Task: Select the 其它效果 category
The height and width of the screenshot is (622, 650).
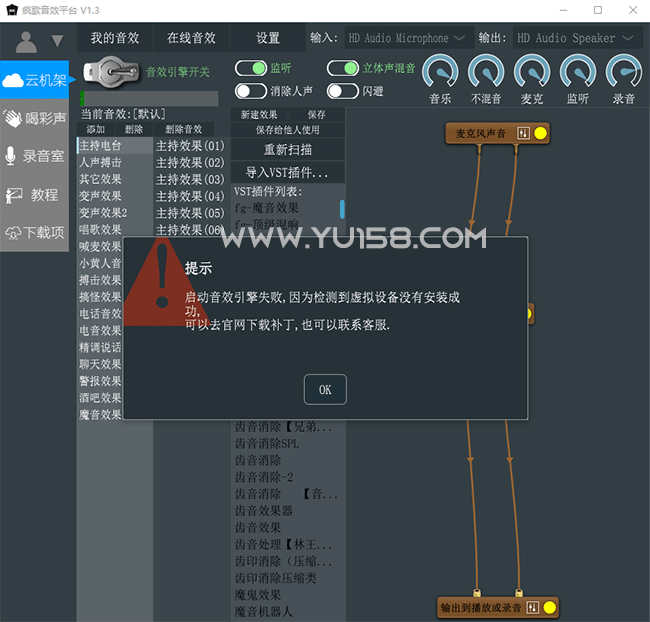Action: pos(115,179)
